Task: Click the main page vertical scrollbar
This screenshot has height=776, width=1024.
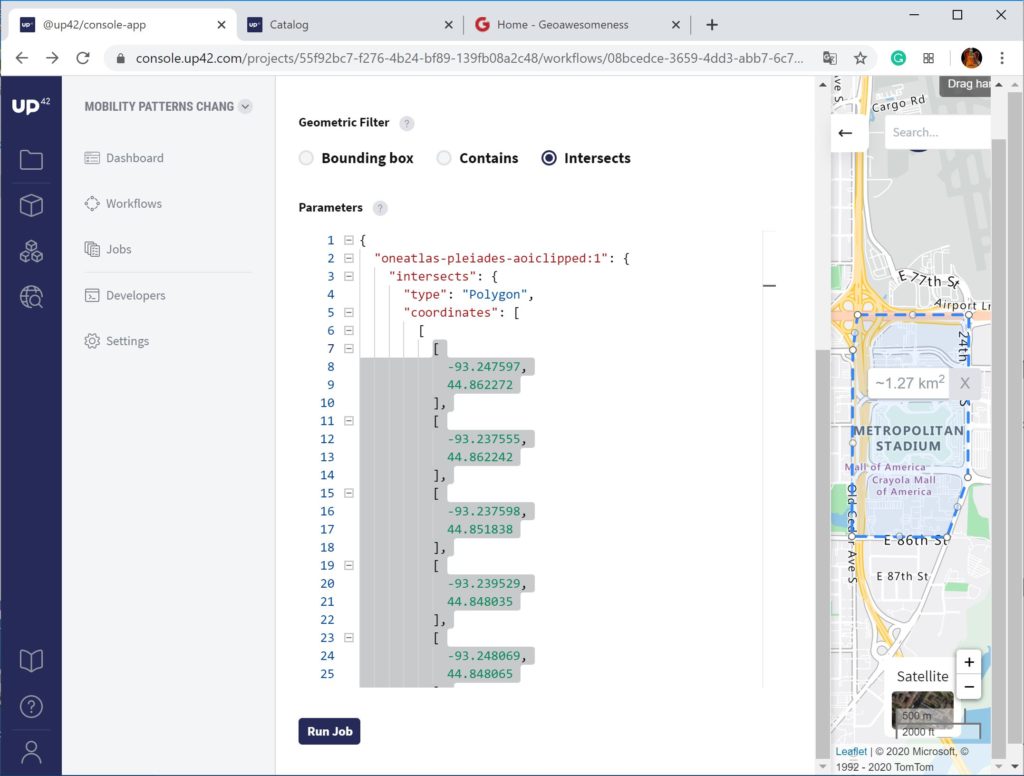Action: click(x=822, y=552)
